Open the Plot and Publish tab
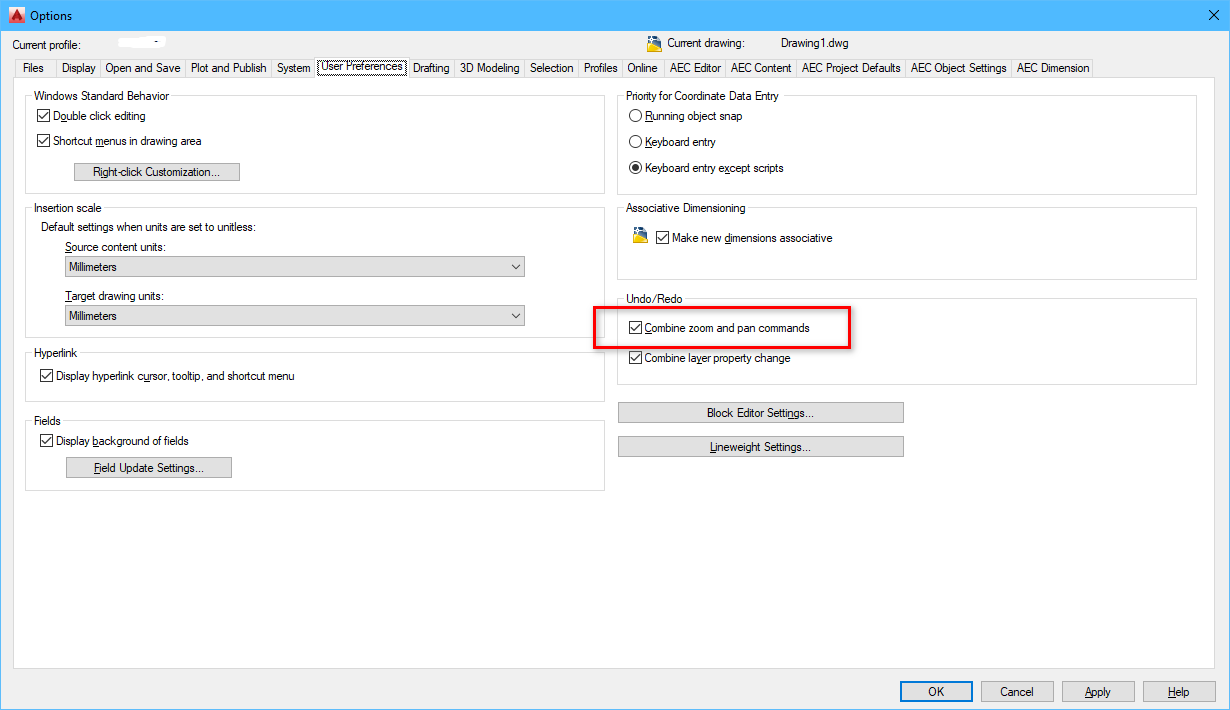 coord(228,68)
